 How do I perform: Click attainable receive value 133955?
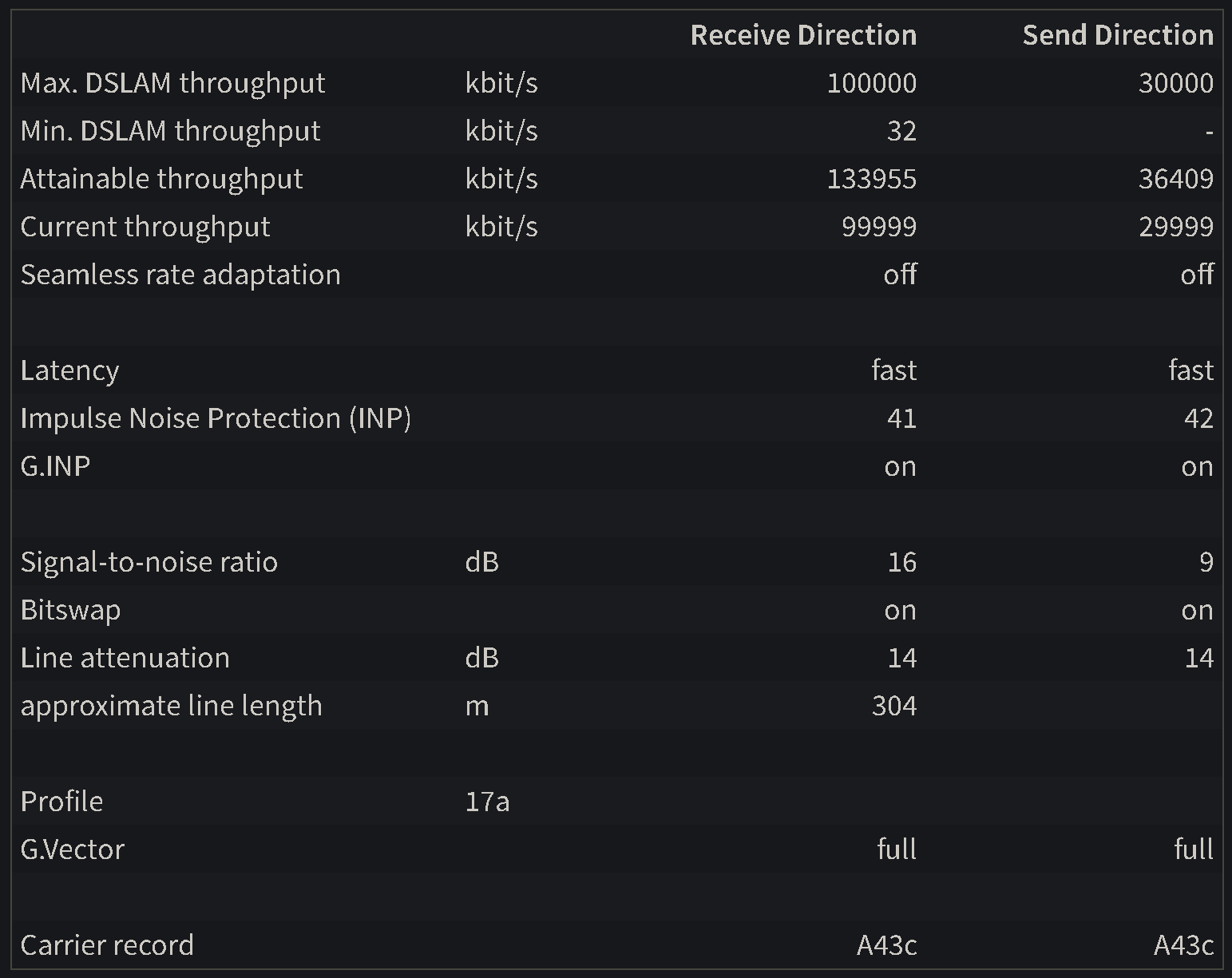(871, 179)
